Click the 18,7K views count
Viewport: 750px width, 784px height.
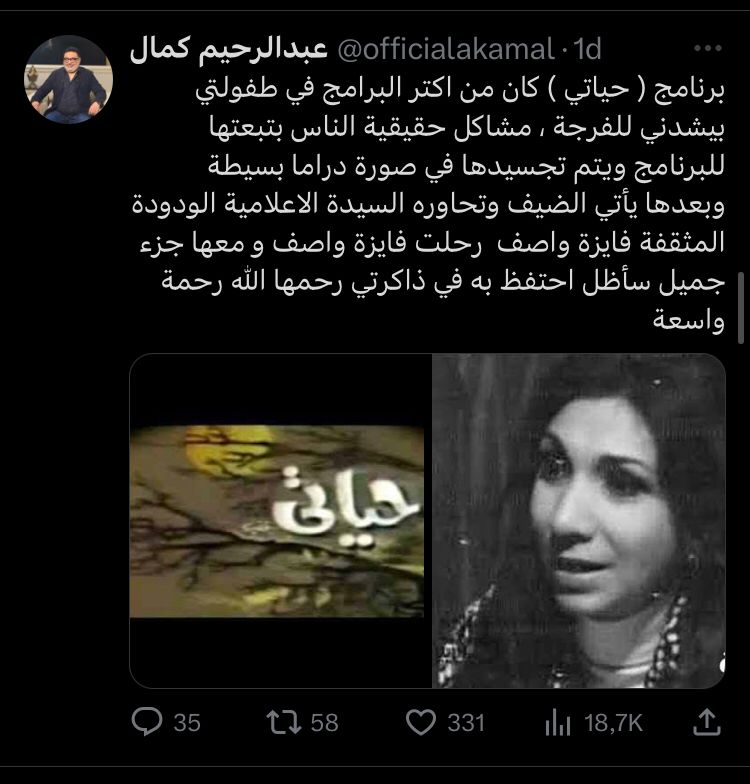613,724
